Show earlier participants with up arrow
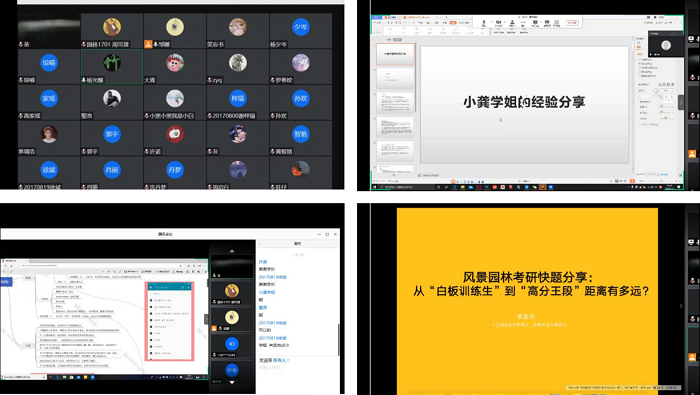This screenshot has width=700, height=395. click(232, 251)
